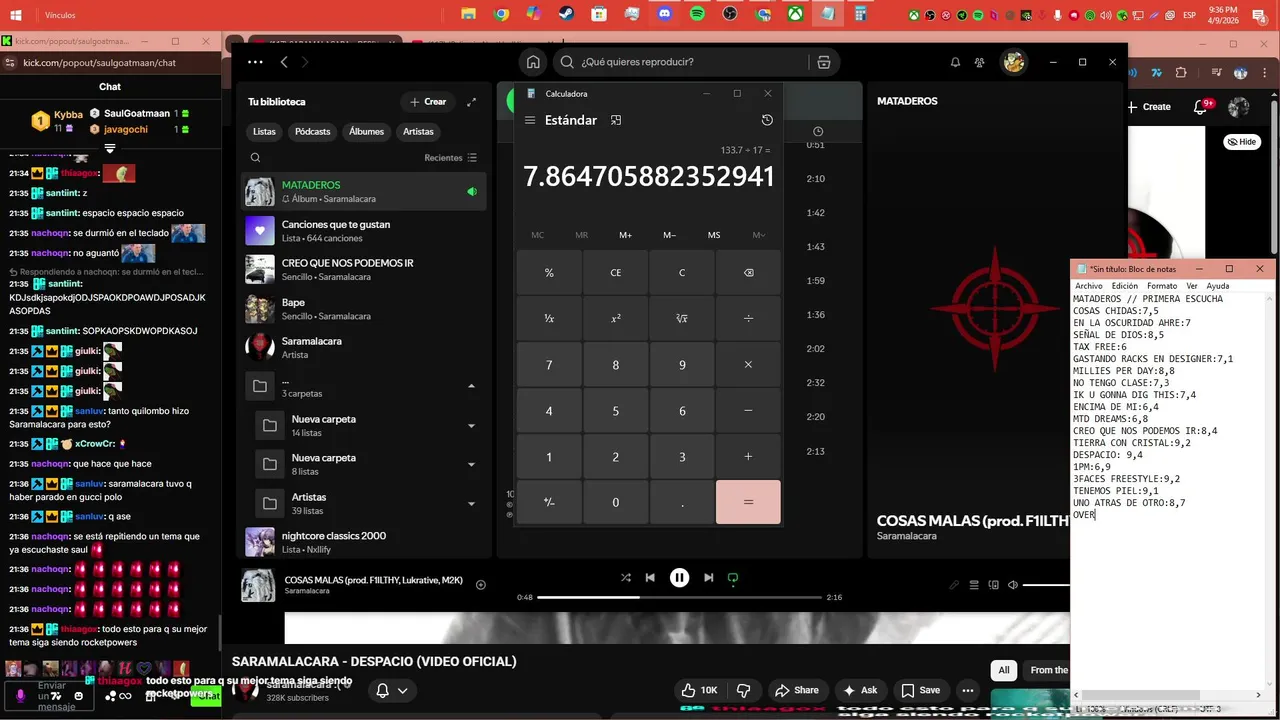Open Formato menu in Notepad

[x=1162, y=286]
